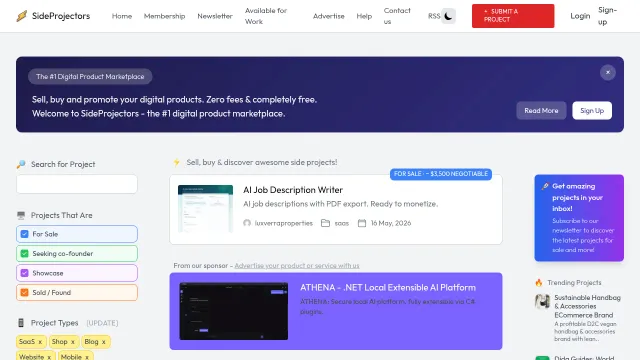
Task: Remove the SaaS tag filter
Action: (x=40, y=342)
